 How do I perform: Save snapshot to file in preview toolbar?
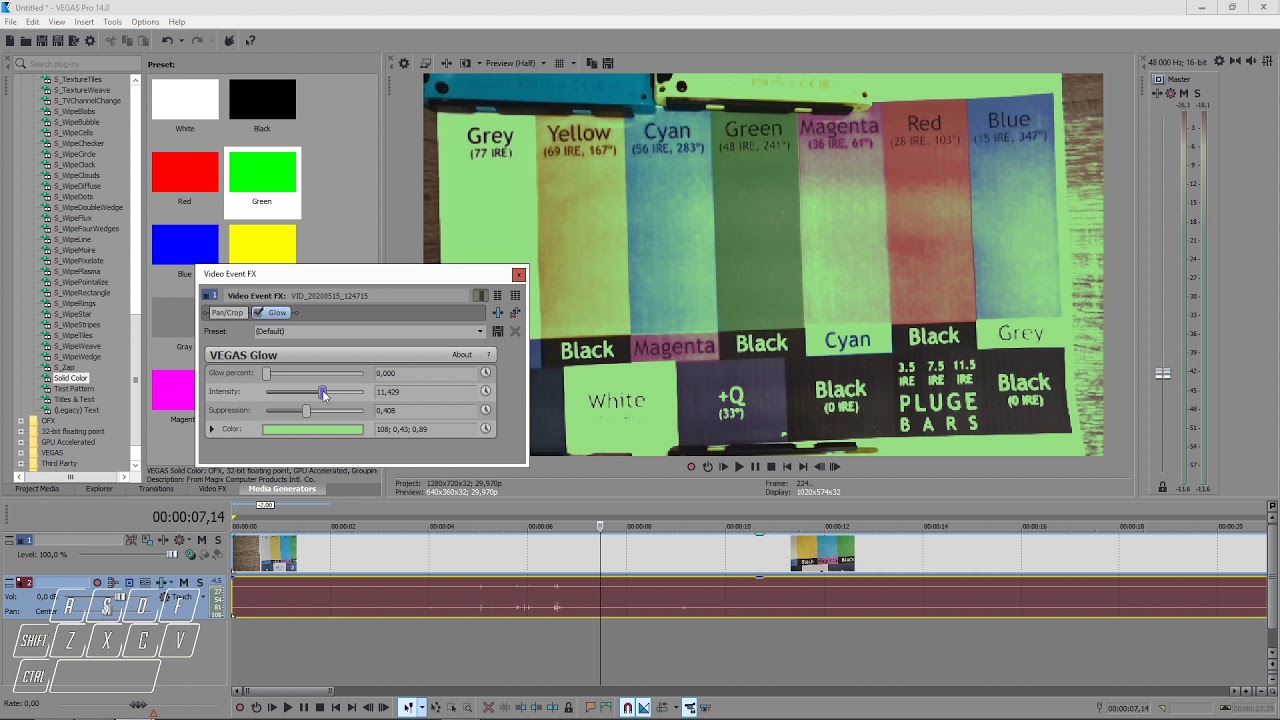[607, 63]
